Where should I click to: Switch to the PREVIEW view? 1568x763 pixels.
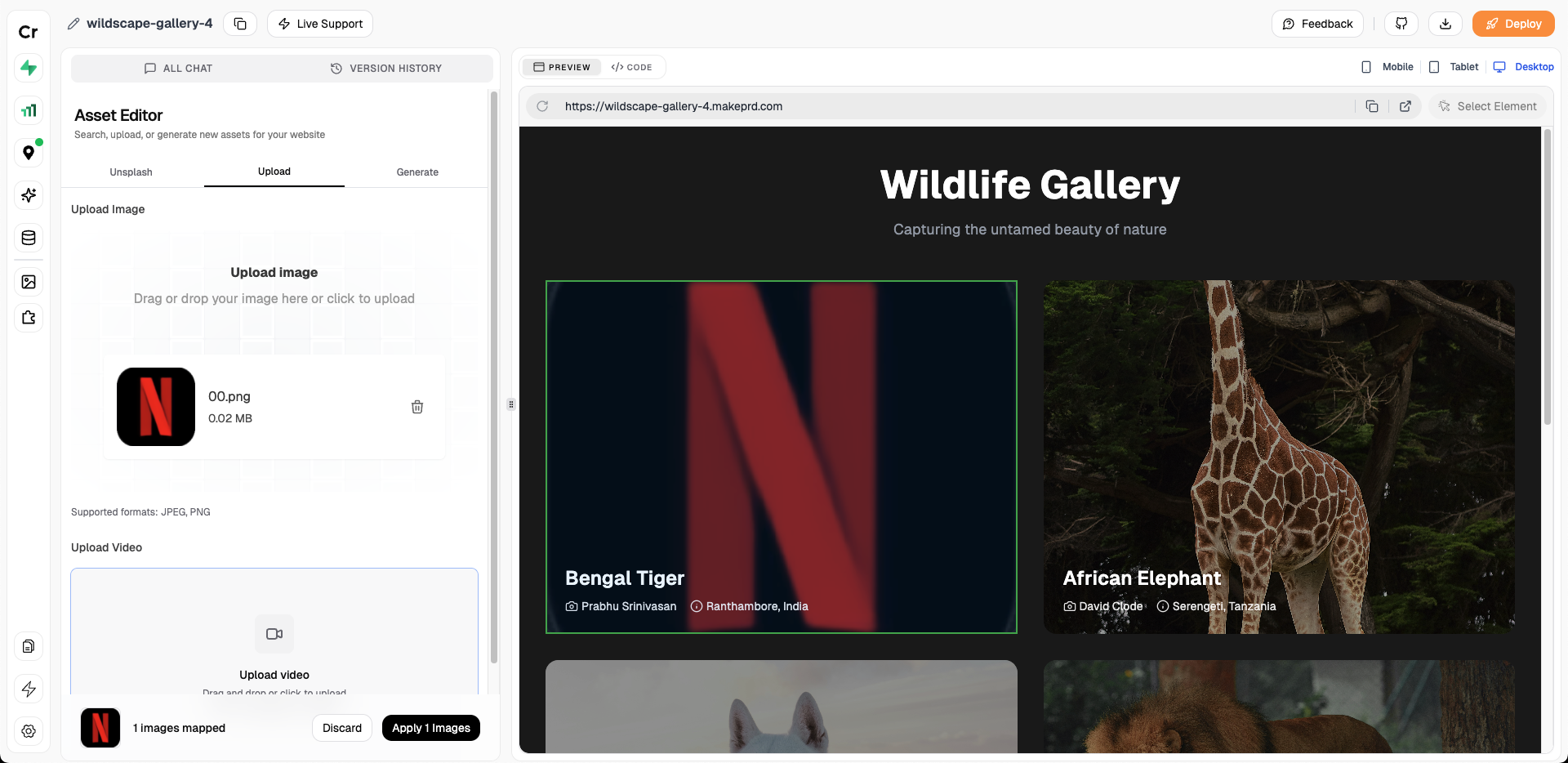[562, 67]
